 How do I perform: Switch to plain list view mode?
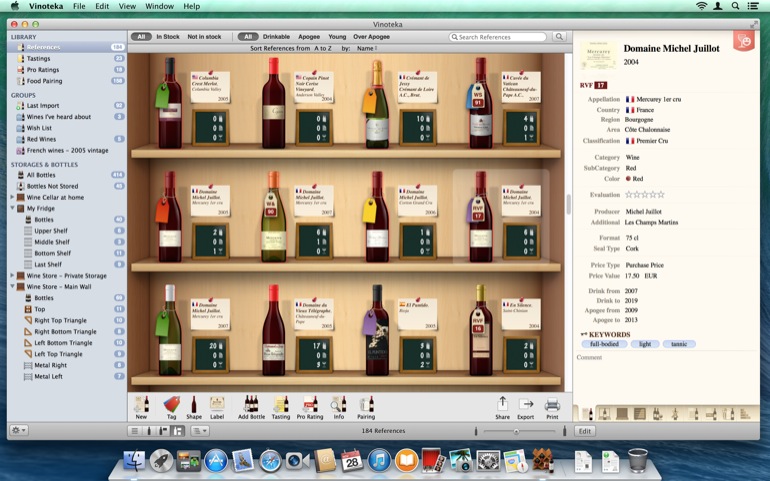pos(134,431)
